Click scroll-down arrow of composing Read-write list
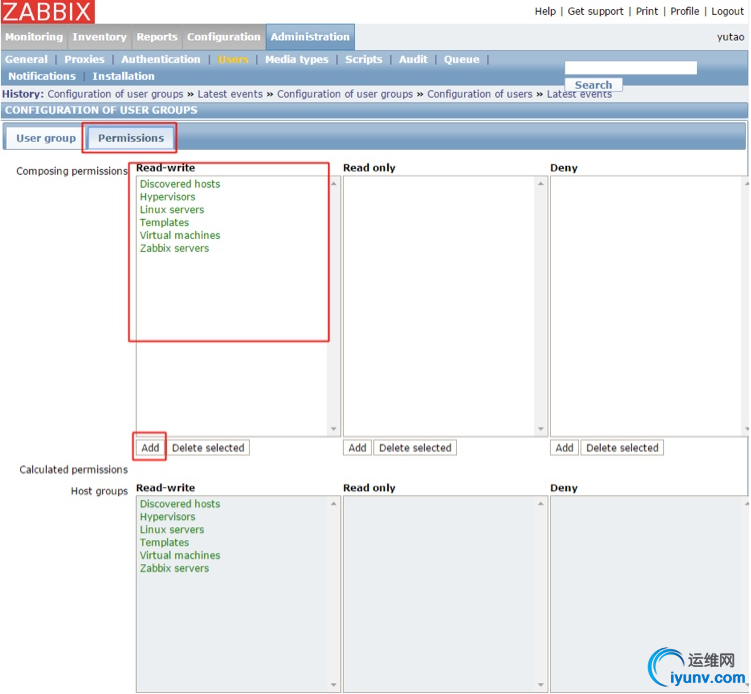 [334, 429]
